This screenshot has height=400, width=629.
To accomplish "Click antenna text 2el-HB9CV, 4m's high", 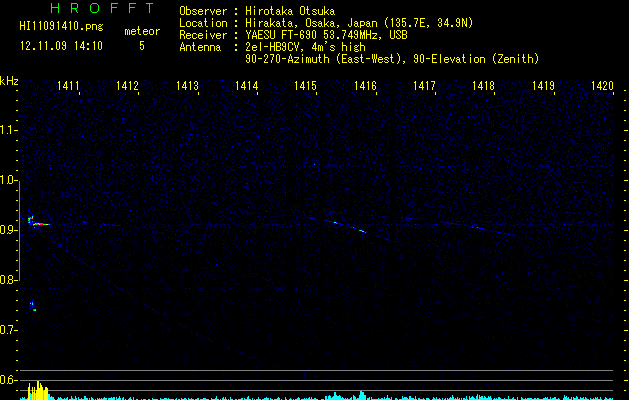I will pos(305,47).
